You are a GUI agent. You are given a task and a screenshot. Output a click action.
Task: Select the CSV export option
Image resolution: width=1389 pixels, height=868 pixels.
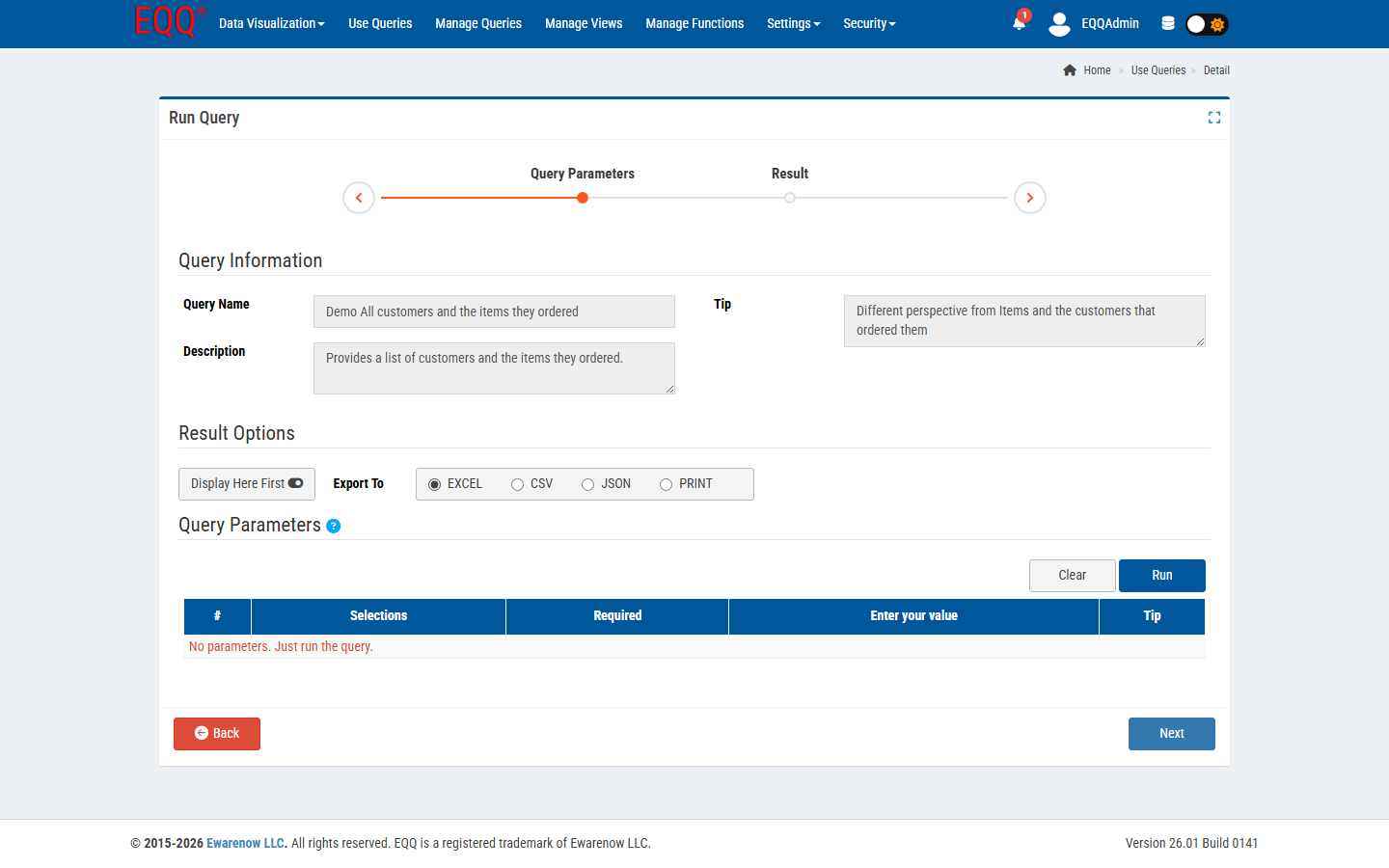pyautogui.click(x=517, y=483)
